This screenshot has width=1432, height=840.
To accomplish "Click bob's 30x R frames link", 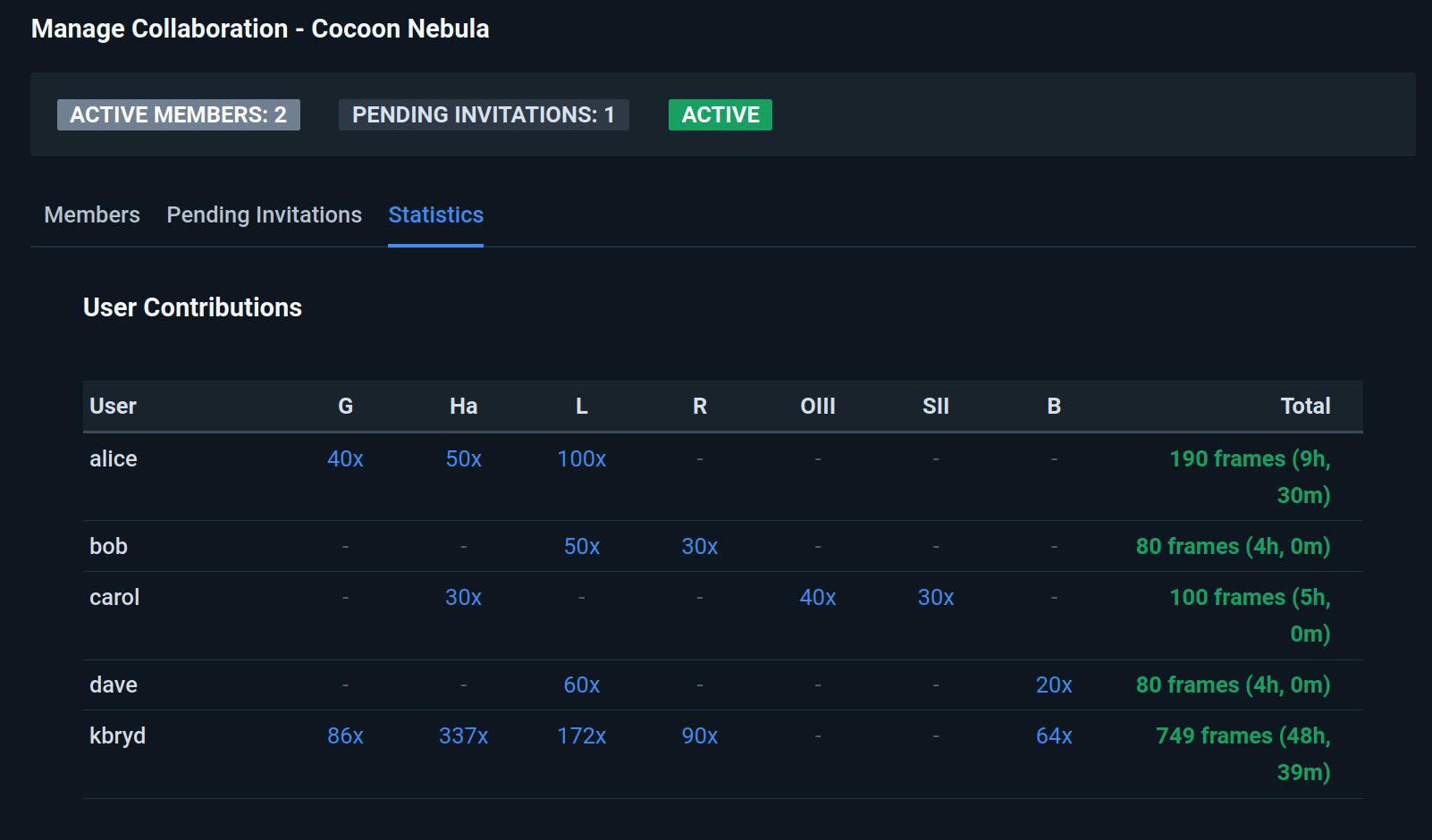I will 699,547.
